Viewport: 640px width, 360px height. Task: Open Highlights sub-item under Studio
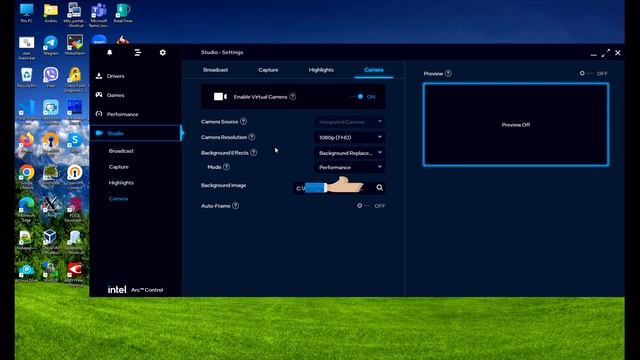[x=121, y=183]
